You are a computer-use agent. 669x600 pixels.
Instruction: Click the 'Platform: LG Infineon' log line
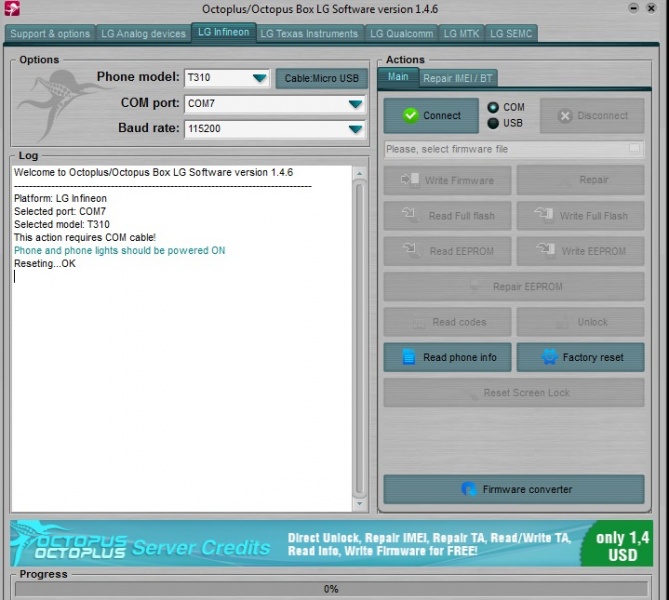(x=60, y=198)
